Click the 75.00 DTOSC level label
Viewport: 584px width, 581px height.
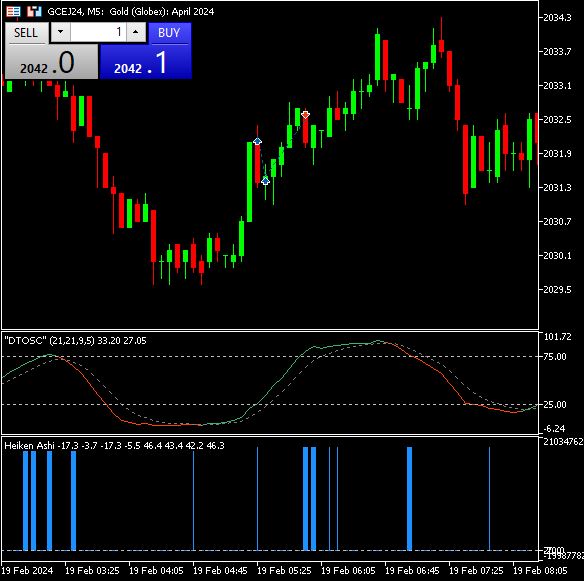click(555, 357)
